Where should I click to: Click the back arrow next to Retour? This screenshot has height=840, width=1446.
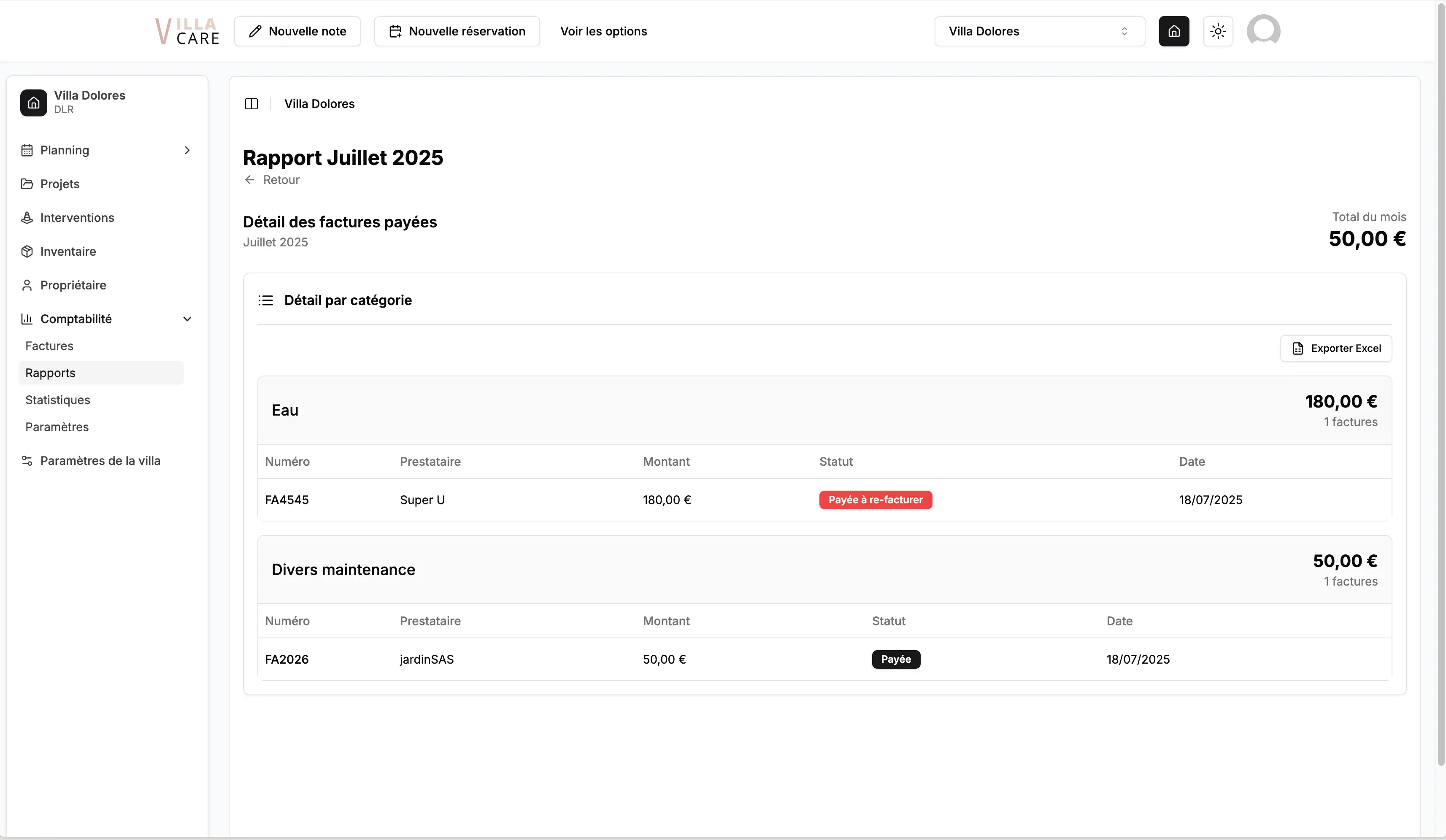250,180
